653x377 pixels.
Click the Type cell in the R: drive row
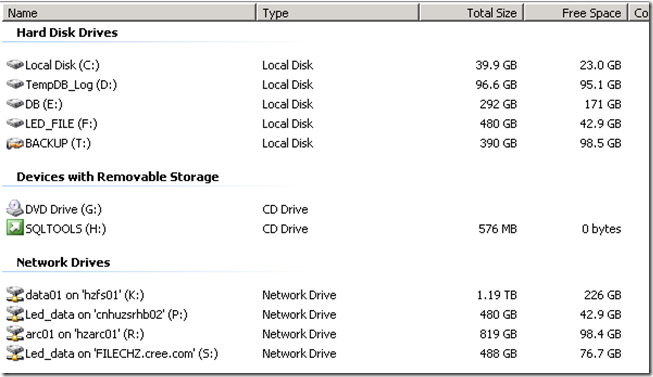[299, 334]
